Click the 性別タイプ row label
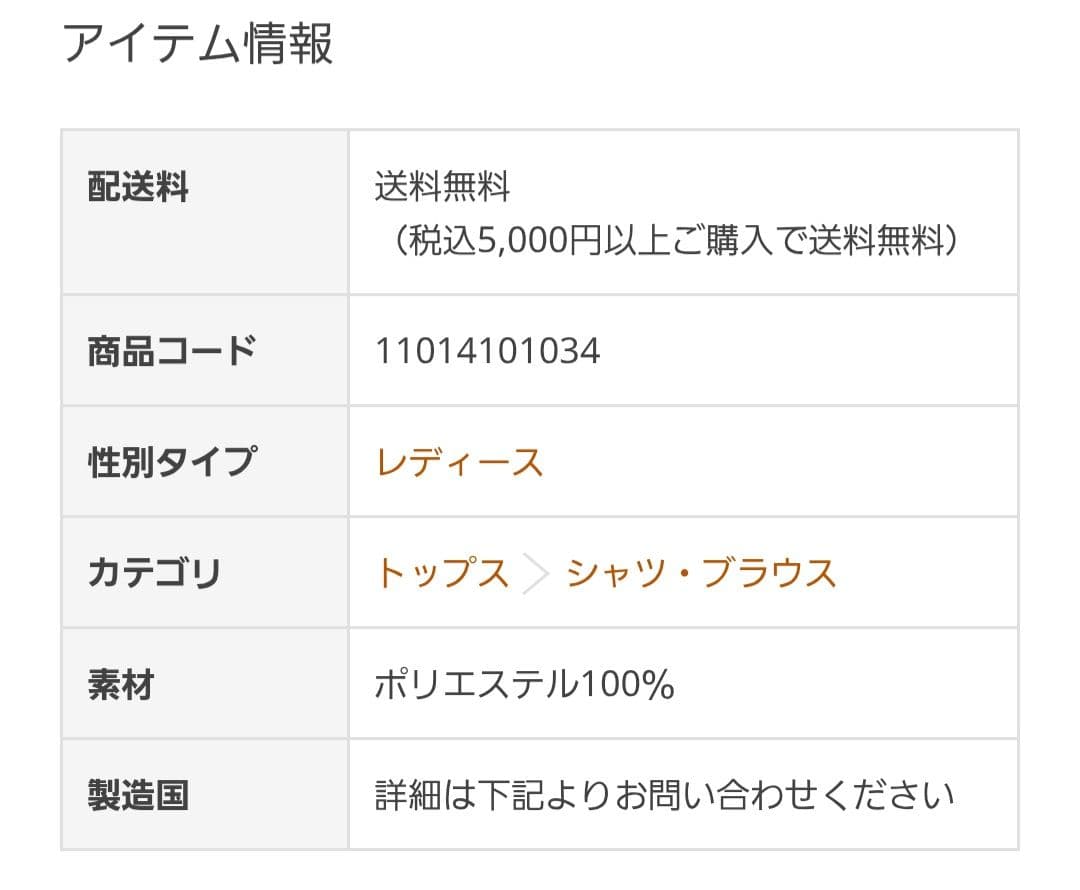1080x890 pixels. [x=172, y=463]
